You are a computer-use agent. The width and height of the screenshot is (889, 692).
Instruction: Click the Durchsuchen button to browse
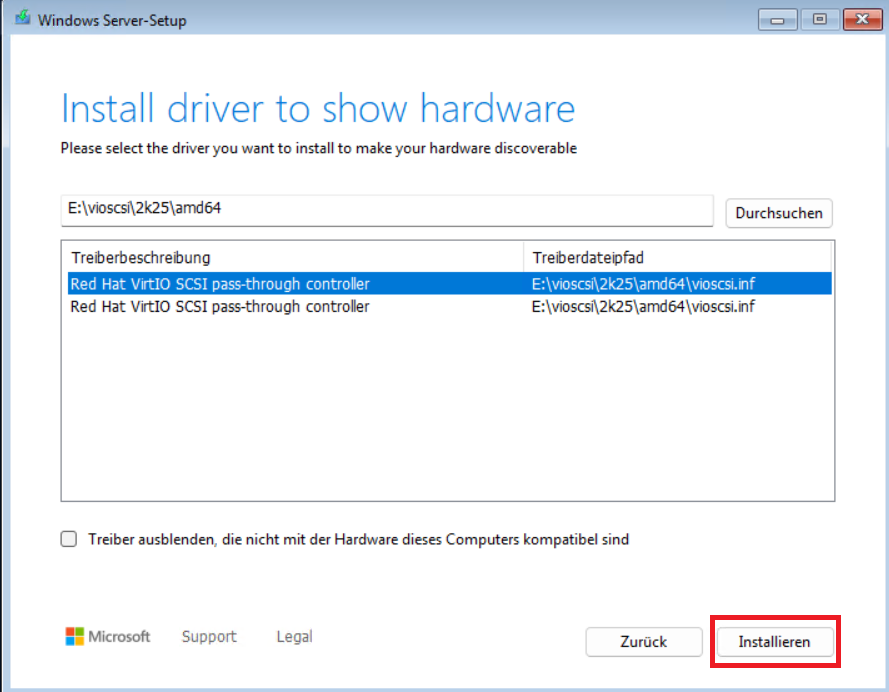tap(778, 213)
